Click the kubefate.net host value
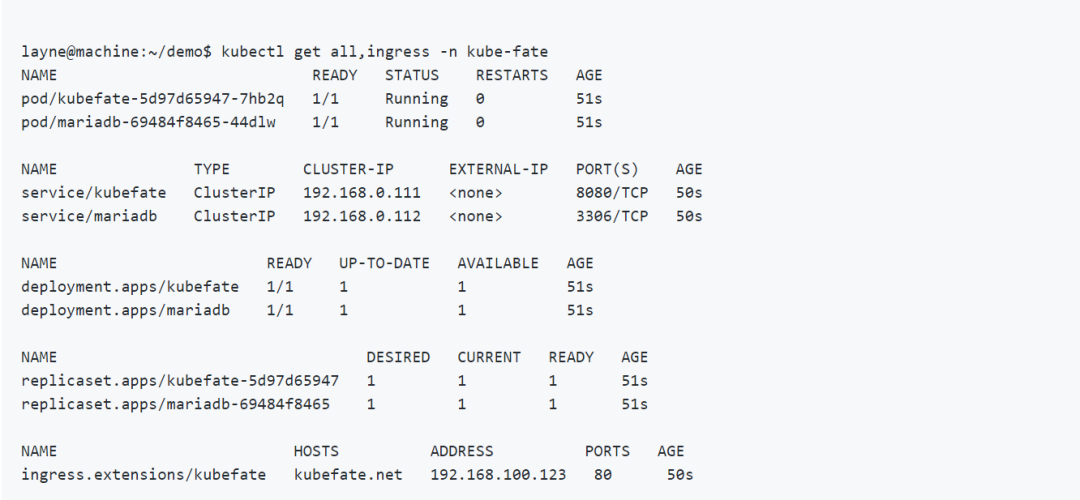Image resolution: width=1080 pixels, height=500 pixels. tap(348, 475)
